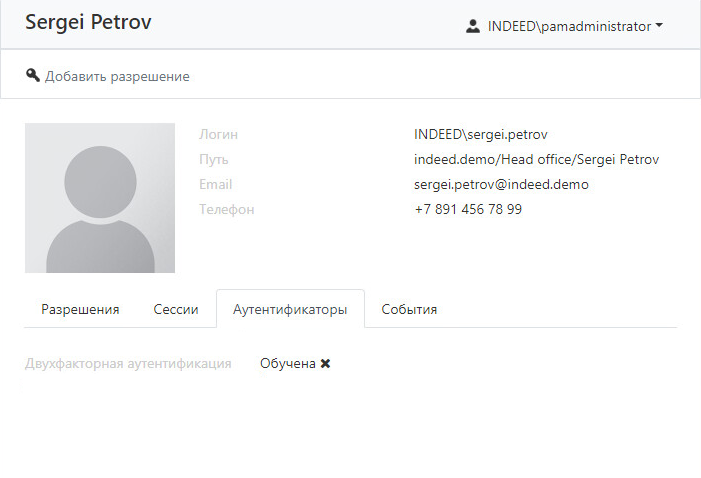Viewport: 701px width, 478px height.
Task: Click the login value INDEED\sergei.petrov
Action: pos(480,134)
